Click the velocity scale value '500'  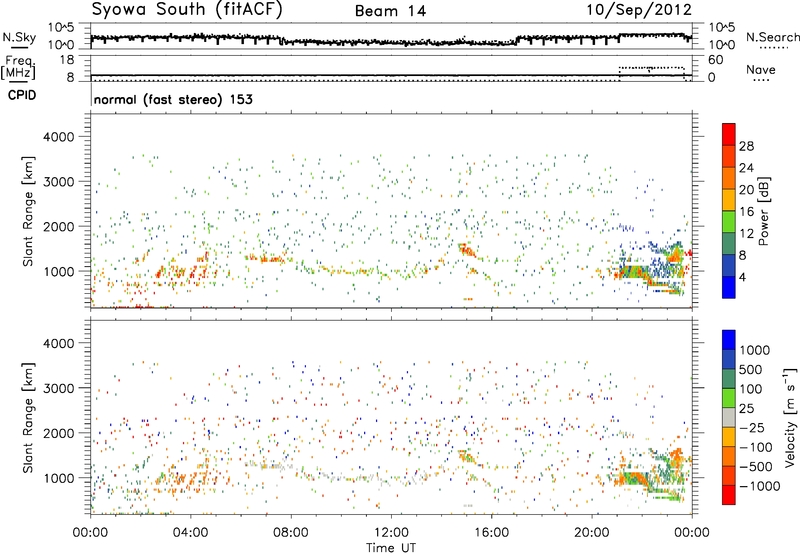(x=751, y=369)
